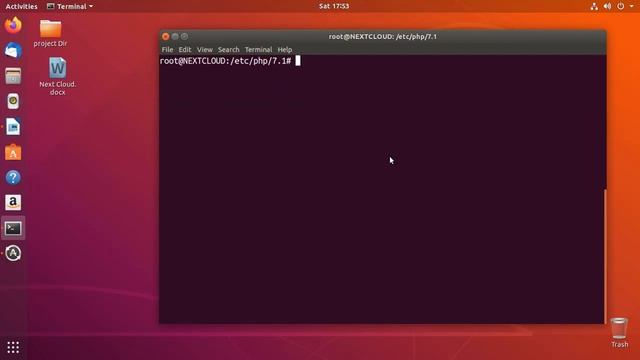Viewport: 640px width, 360px height.
Task: Open the power icon in top bar
Action: pos(620,6)
